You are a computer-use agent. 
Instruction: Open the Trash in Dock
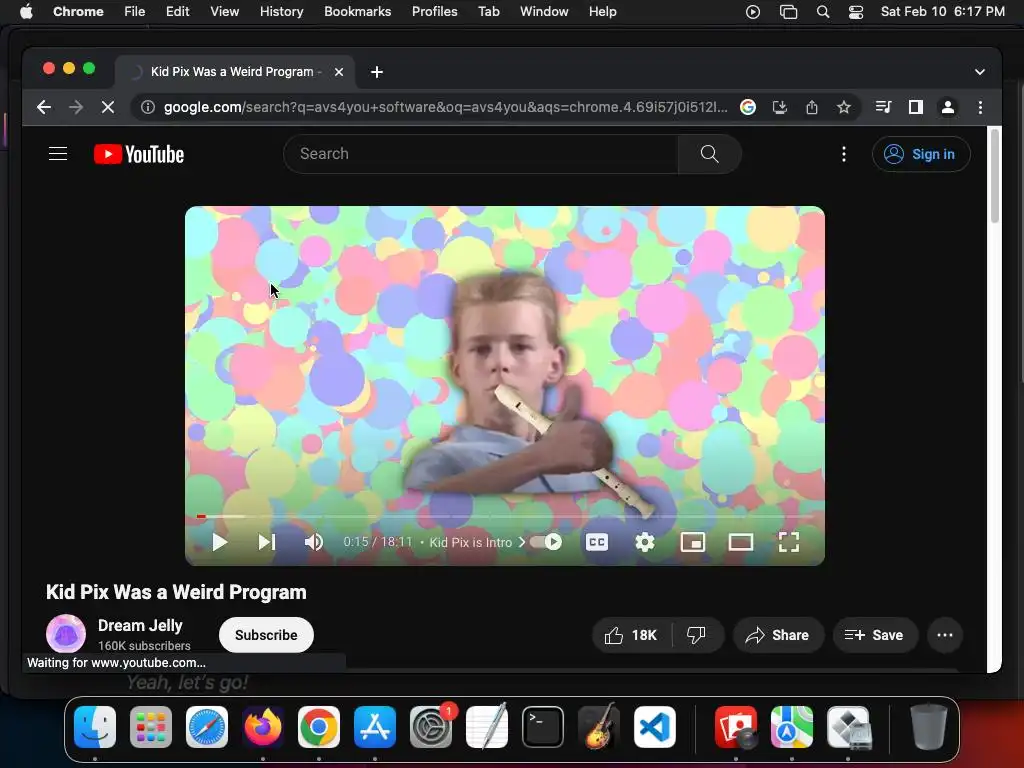[x=928, y=727]
